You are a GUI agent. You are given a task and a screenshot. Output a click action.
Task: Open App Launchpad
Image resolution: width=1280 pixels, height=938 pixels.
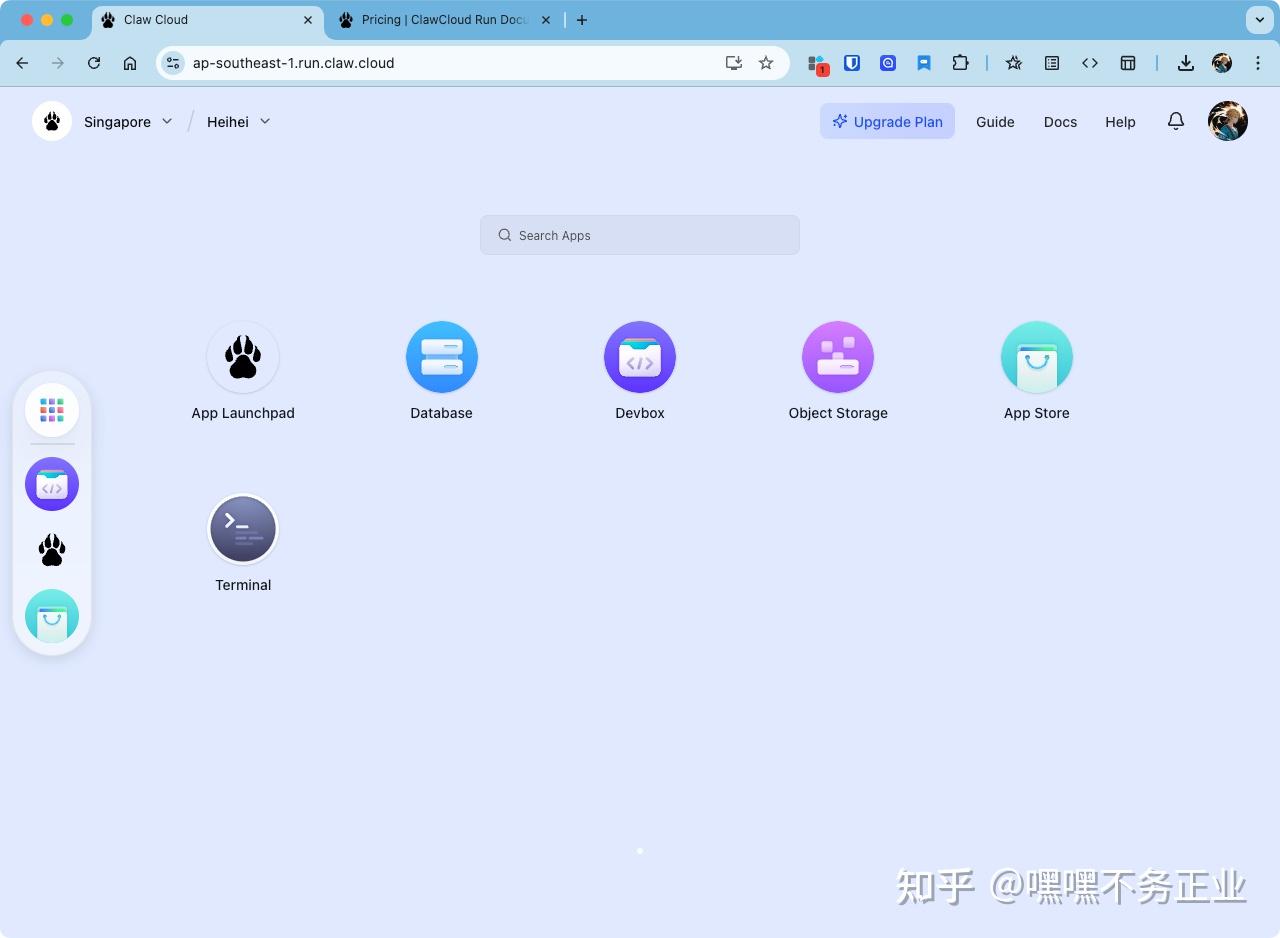243,356
